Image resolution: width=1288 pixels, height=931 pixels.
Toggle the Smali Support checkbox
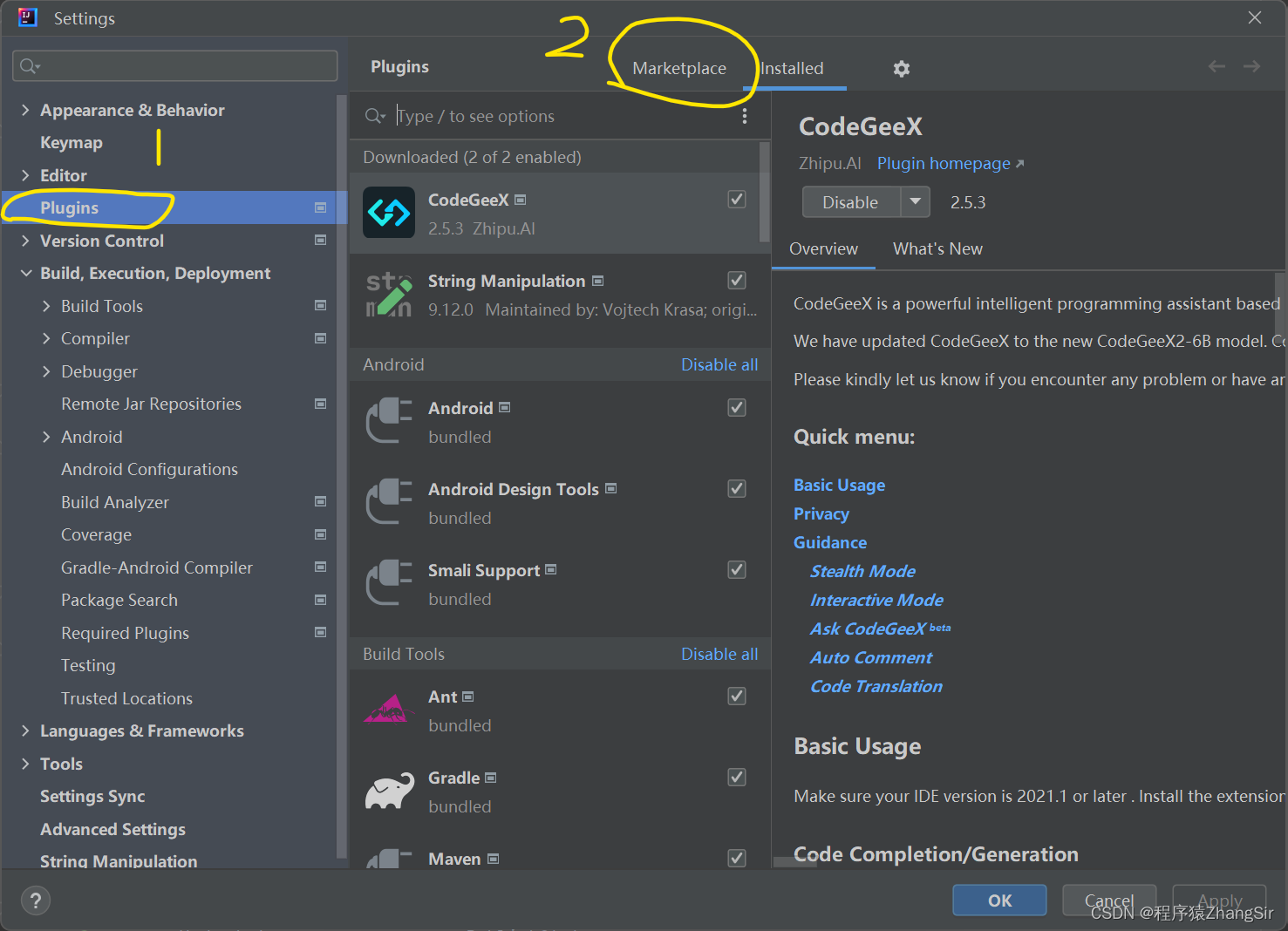[x=737, y=569]
